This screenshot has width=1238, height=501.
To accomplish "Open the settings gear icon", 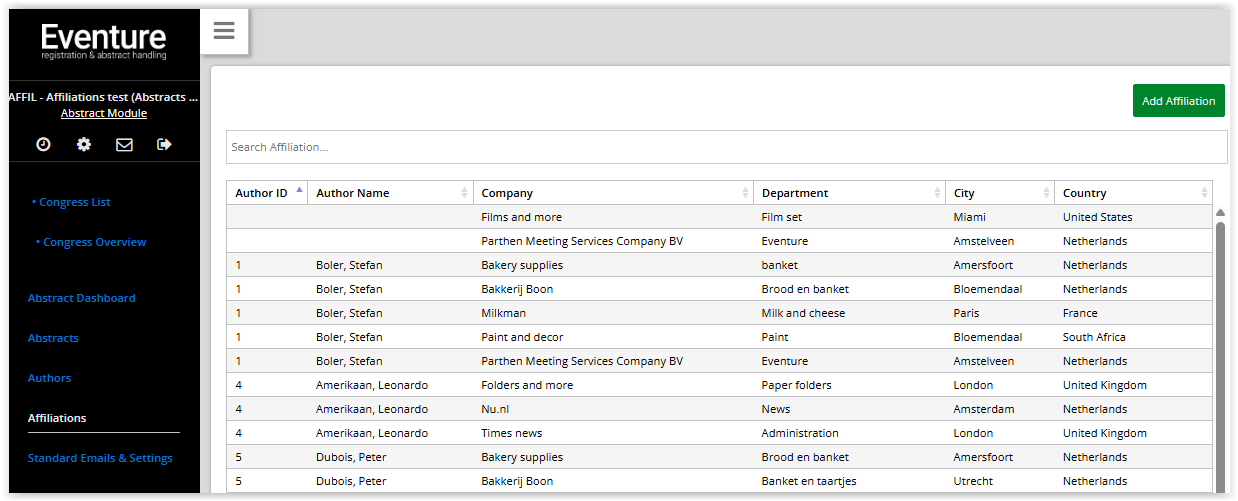I will [x=84, y=145].
